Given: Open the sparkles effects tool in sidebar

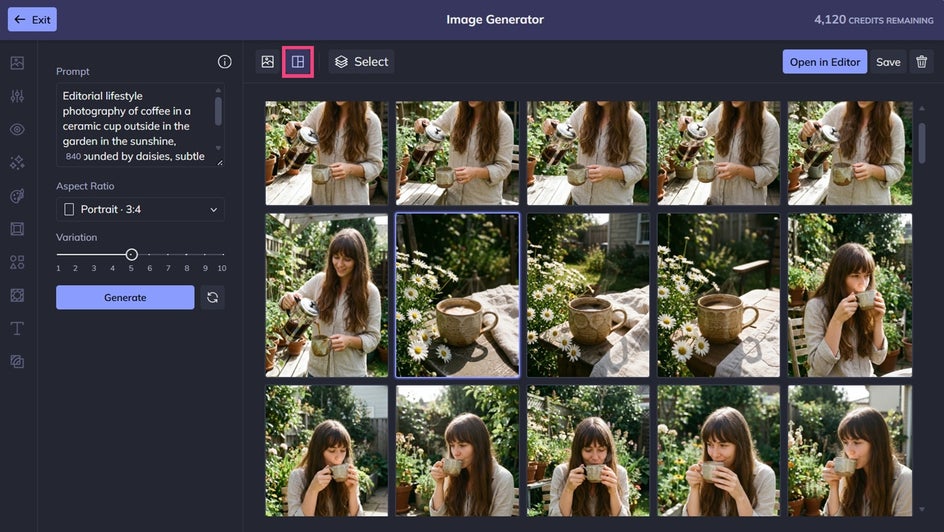Looking at the screenshot, I should coord(17,162).
